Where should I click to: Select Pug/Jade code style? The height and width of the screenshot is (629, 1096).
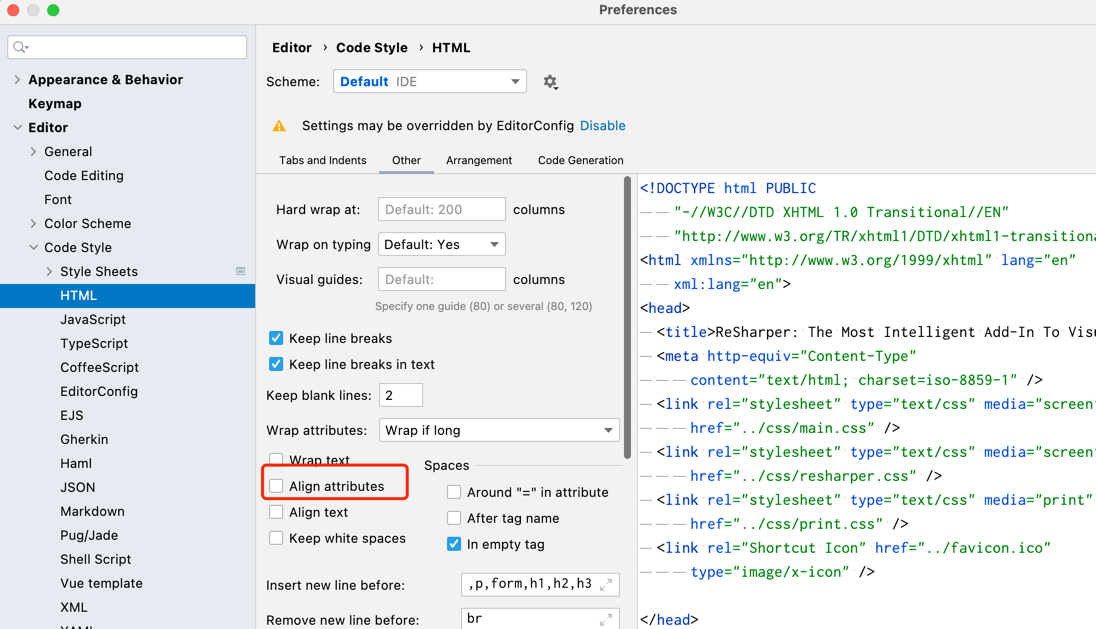(x=89, y=535)
